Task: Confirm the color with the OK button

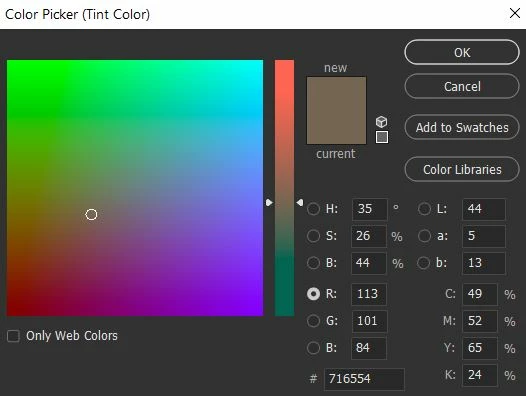Action: (462, 52)
